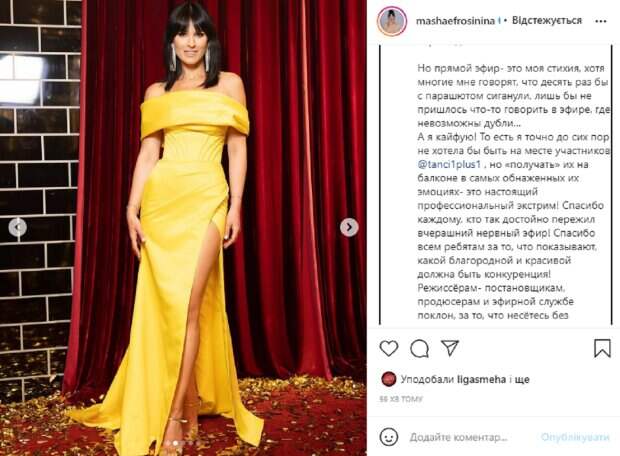The height and width of the screenshot is (456, 620).
Task: Open the @tanci1plus1 mention link
Action: pyautogui.click(x=449, y=165)
